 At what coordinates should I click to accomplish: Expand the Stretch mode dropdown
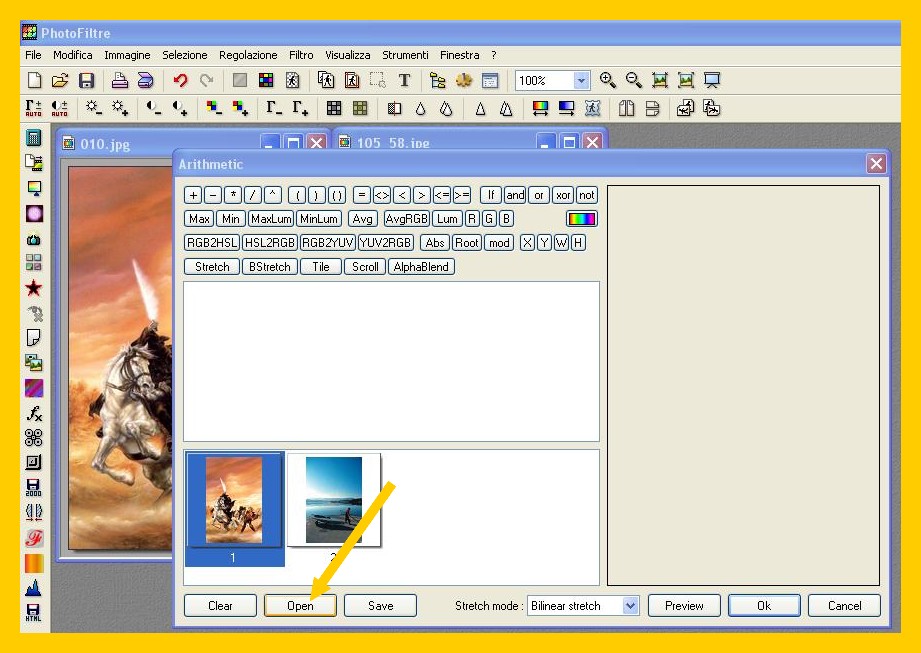630,606
